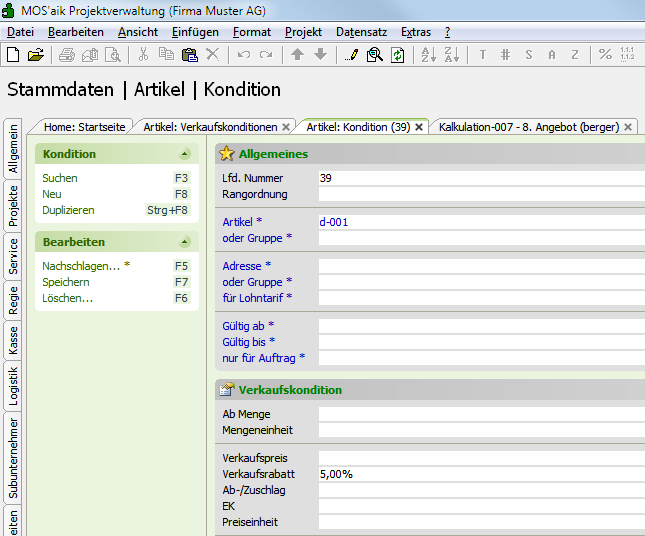Screen dimensions: 645x536
Task: Click Speichern in the Bearbeiten panel
Action: point(66,282)
